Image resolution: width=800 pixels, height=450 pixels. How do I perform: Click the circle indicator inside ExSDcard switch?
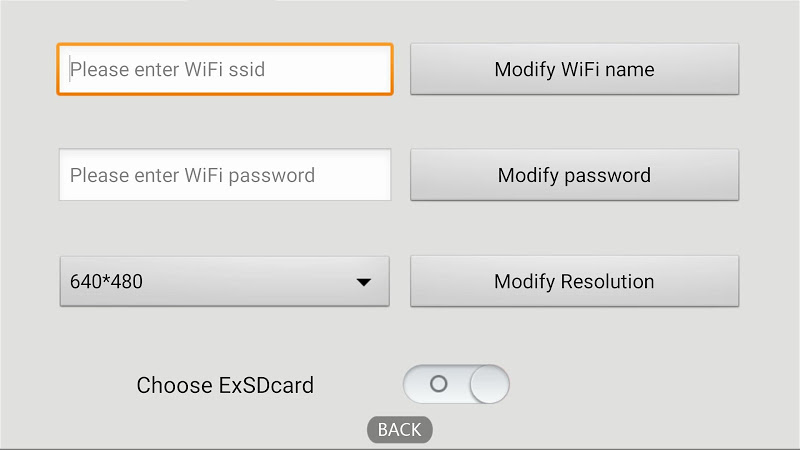tap(437, 384)
